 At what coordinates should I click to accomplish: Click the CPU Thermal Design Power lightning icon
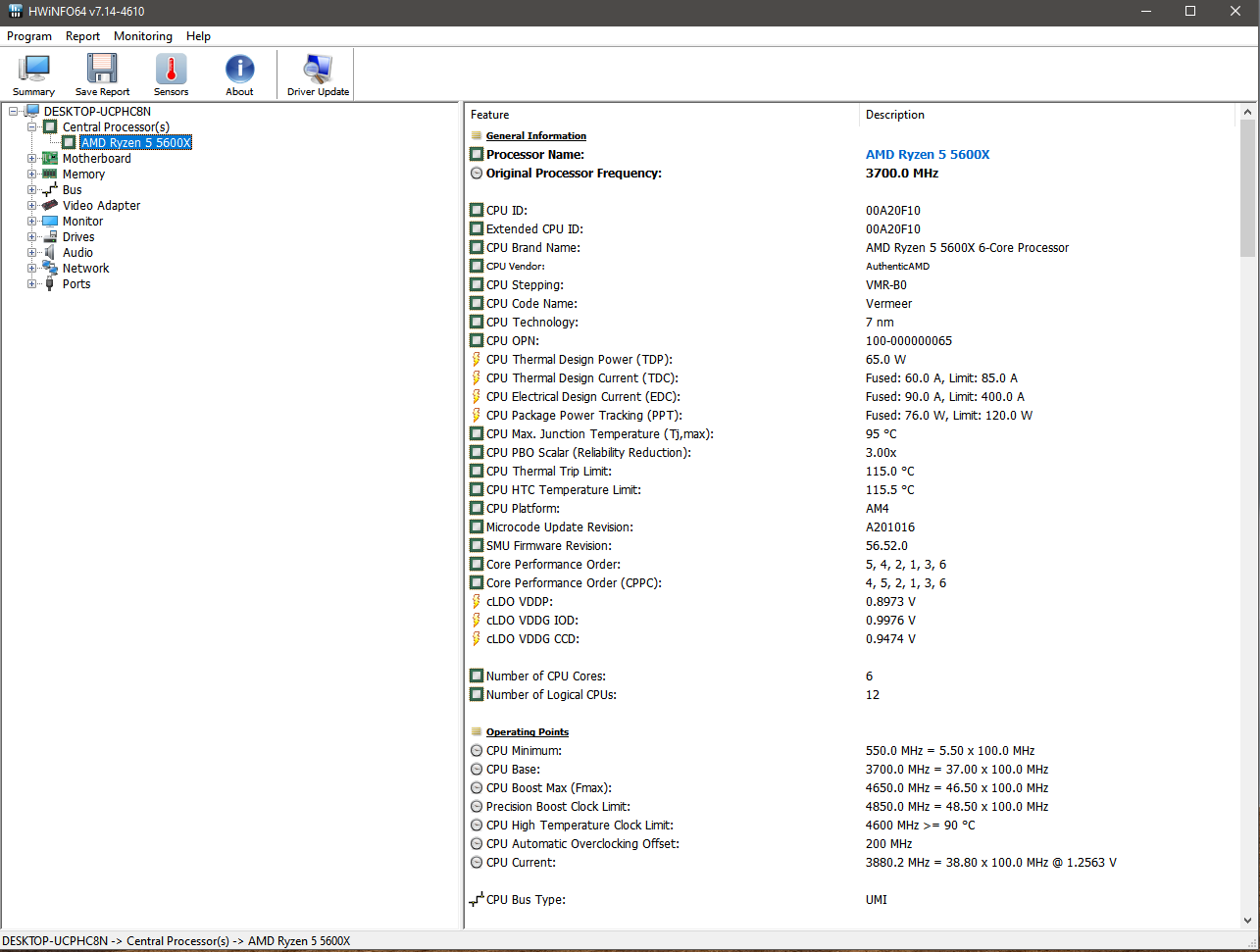click(x=477, y=360)
